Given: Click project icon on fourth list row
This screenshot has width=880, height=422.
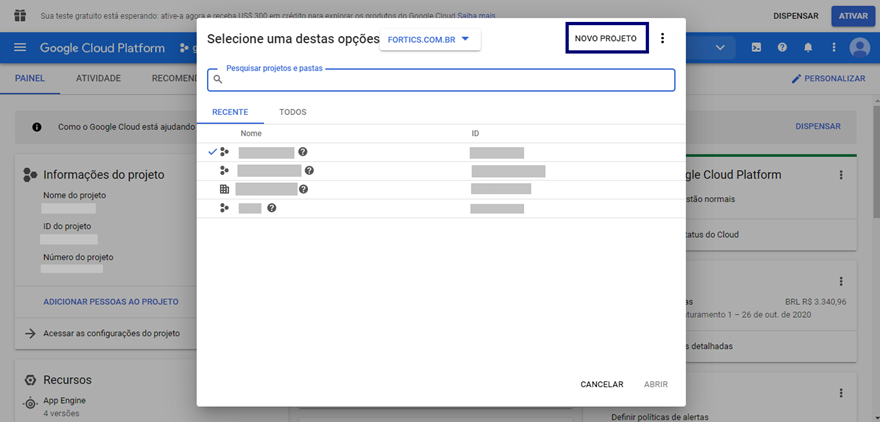Looking at the screenshot, I should (x=224, y=208).
